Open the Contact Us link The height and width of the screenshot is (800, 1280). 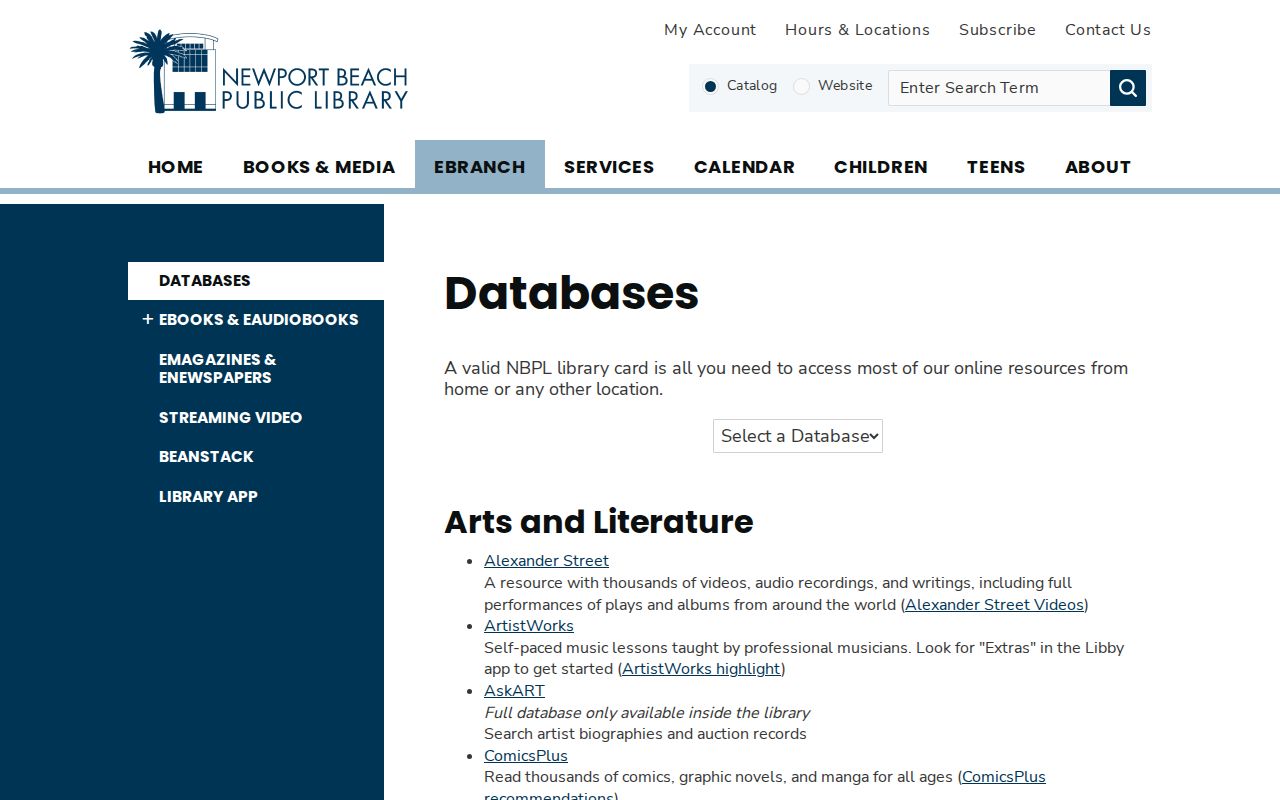1108,30
